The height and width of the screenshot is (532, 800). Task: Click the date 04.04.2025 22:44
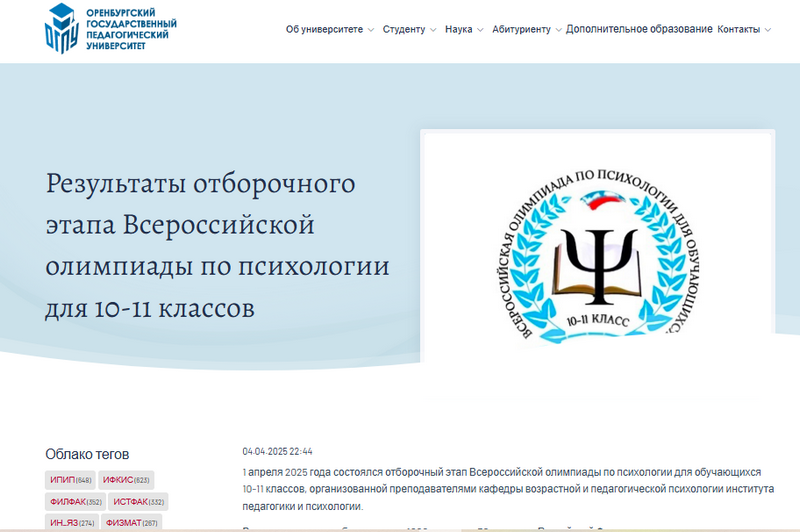[277, 451]
